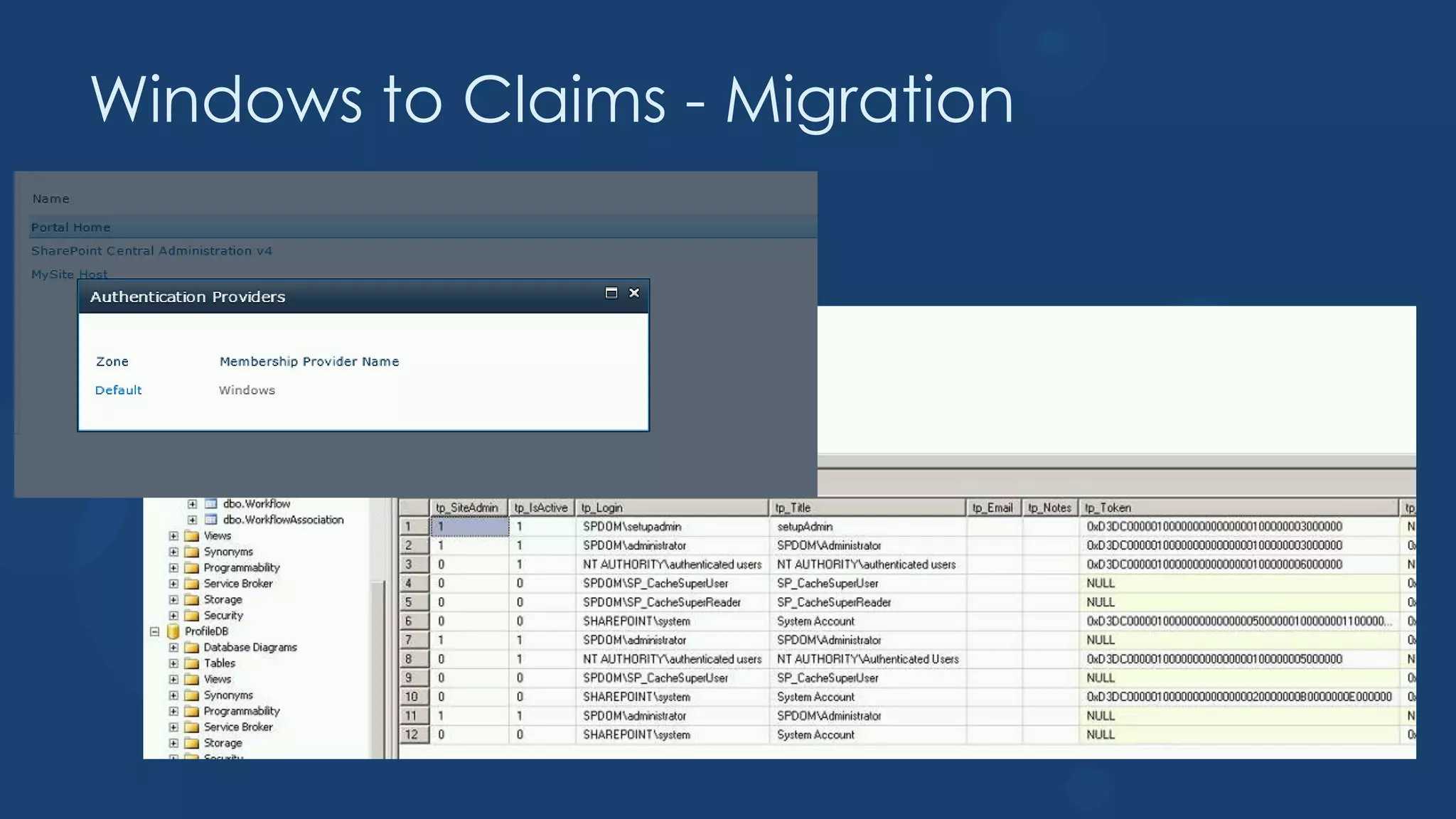Screen dimensions: 1456x819
Task: Click SPDOM\SP_CacheSuperReader login cell
Action: pos(672,602)
